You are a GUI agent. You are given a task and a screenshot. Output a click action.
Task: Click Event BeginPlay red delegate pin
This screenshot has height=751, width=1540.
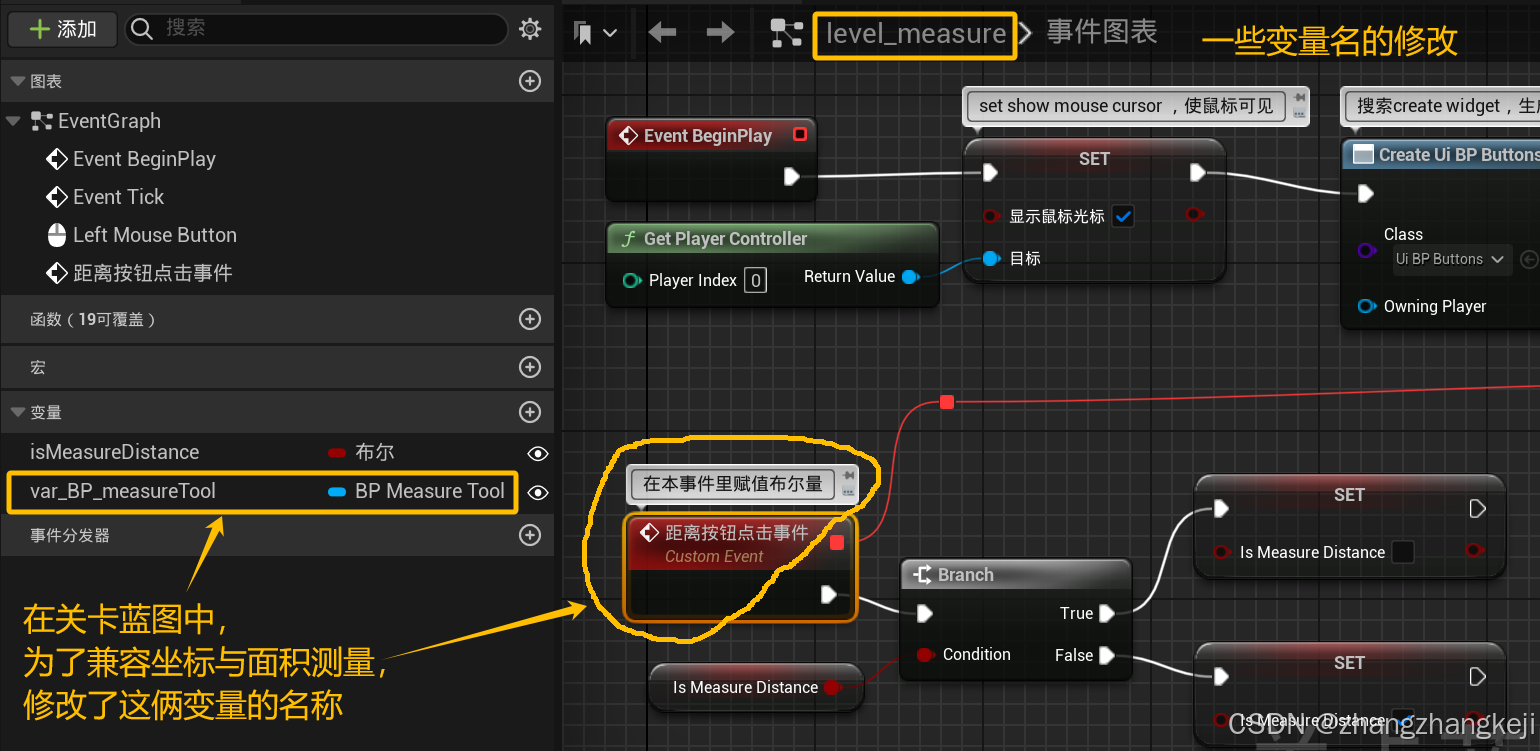click(799, 135)
